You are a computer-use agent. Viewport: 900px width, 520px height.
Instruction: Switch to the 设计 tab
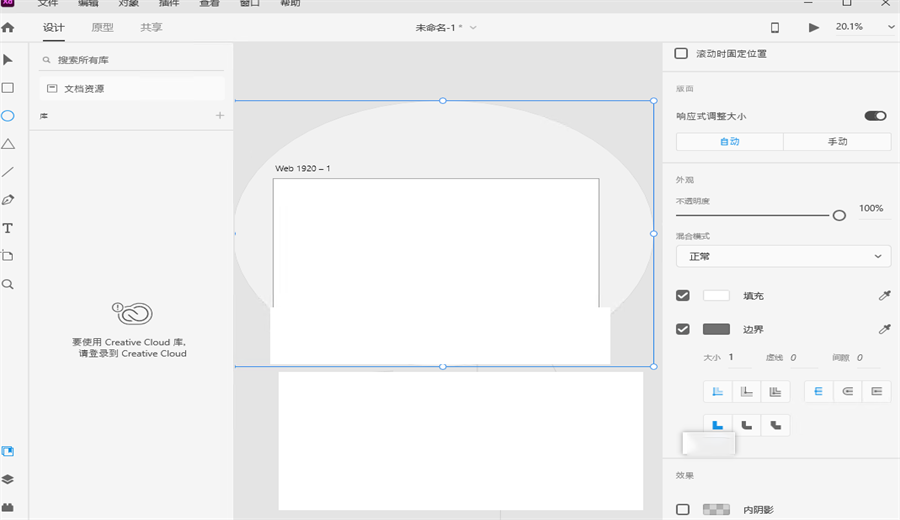[53, 28]
